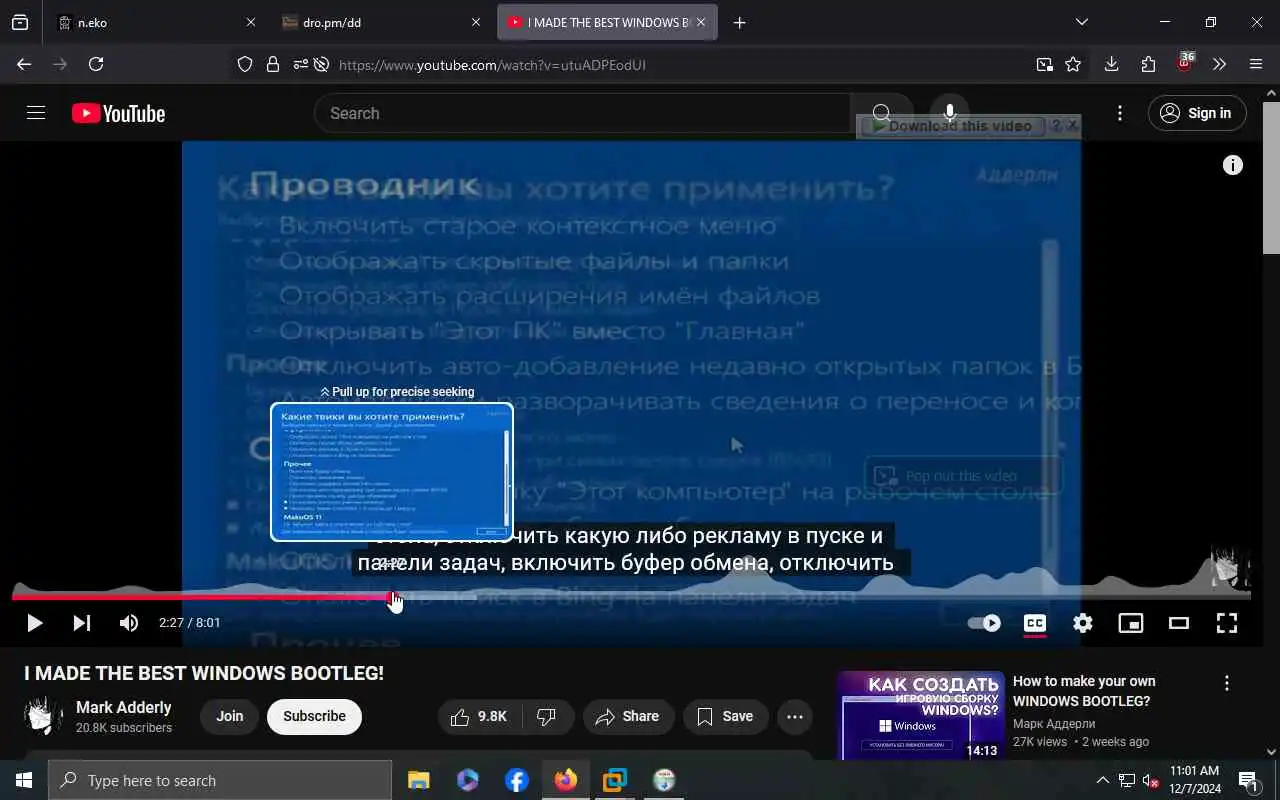Go to the YouTube home logo
1280x800 pixels.
pos(118,114)
